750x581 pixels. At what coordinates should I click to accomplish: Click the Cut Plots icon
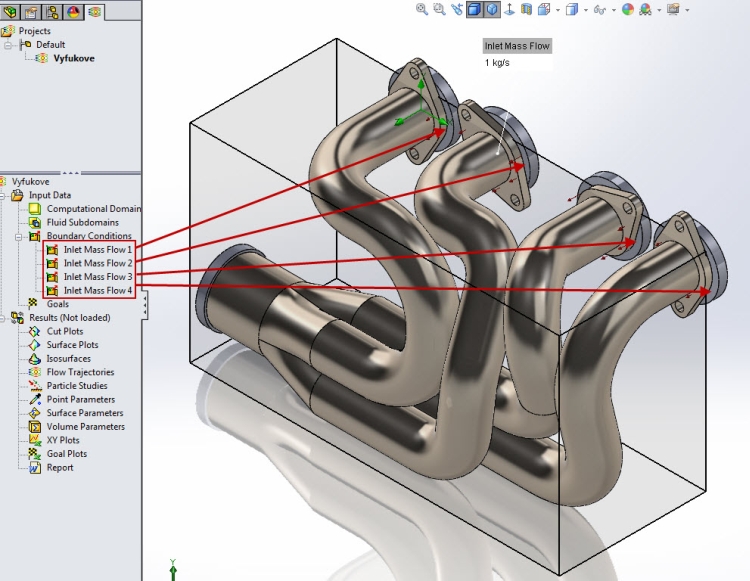click(34, 331)
